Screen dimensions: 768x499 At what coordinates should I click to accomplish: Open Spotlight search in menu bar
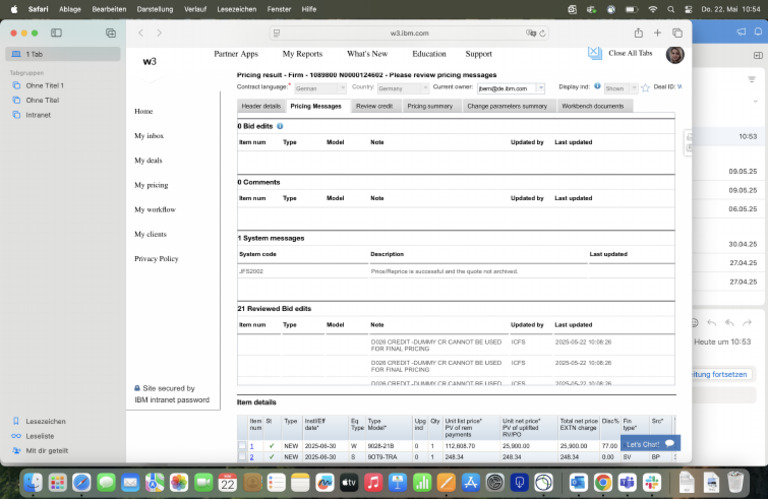tap(671, 9)
